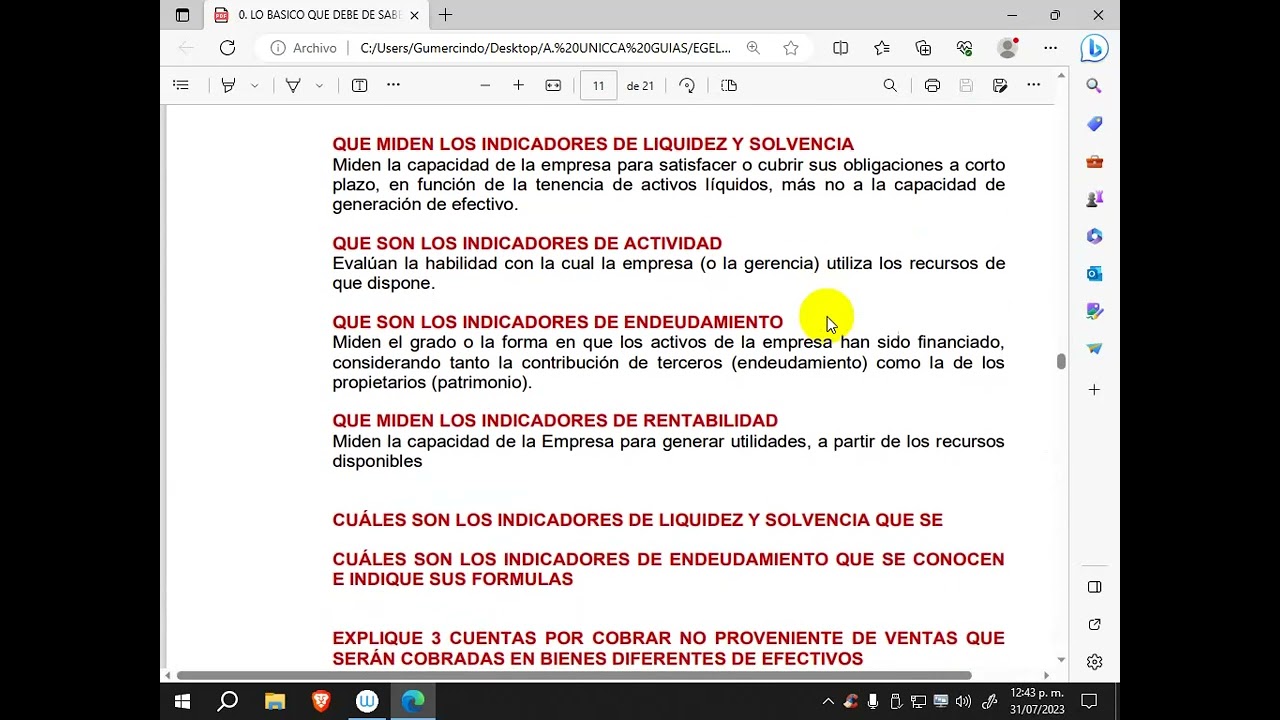Show hidden system tray icons
The height and width of the screenshot is (720, 1280).
click(x=828, y=702)
